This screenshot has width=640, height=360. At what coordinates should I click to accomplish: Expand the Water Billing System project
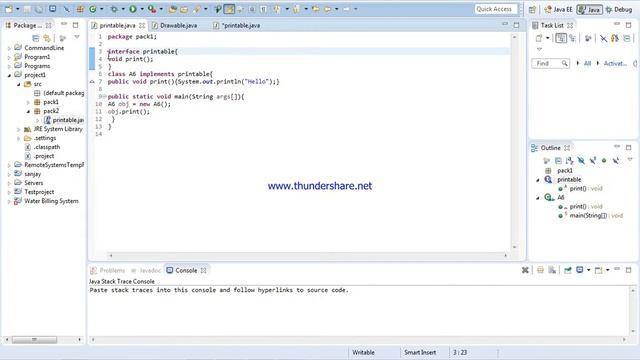coord(9,201)
